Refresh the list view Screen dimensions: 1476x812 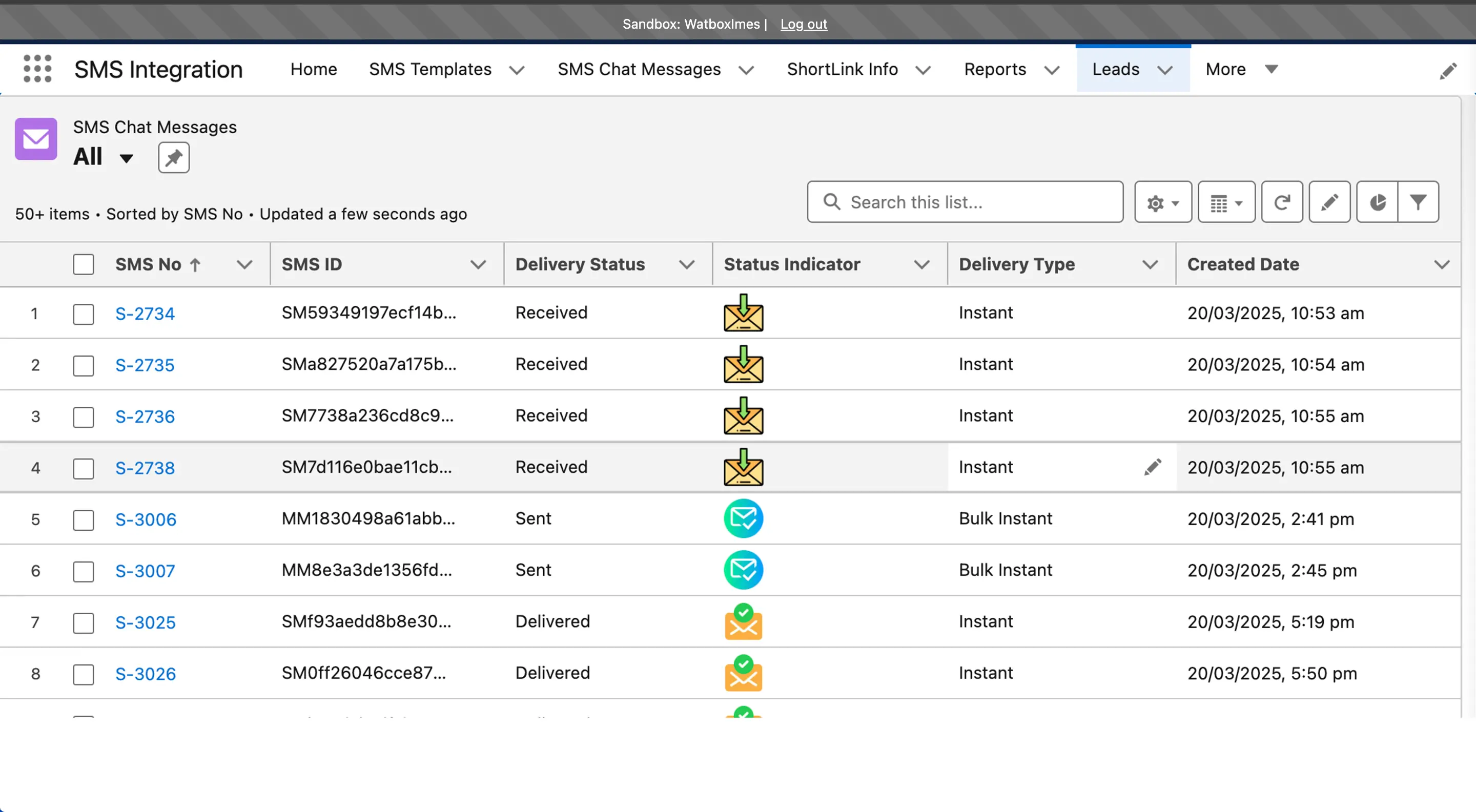(x=1282, y=202)
